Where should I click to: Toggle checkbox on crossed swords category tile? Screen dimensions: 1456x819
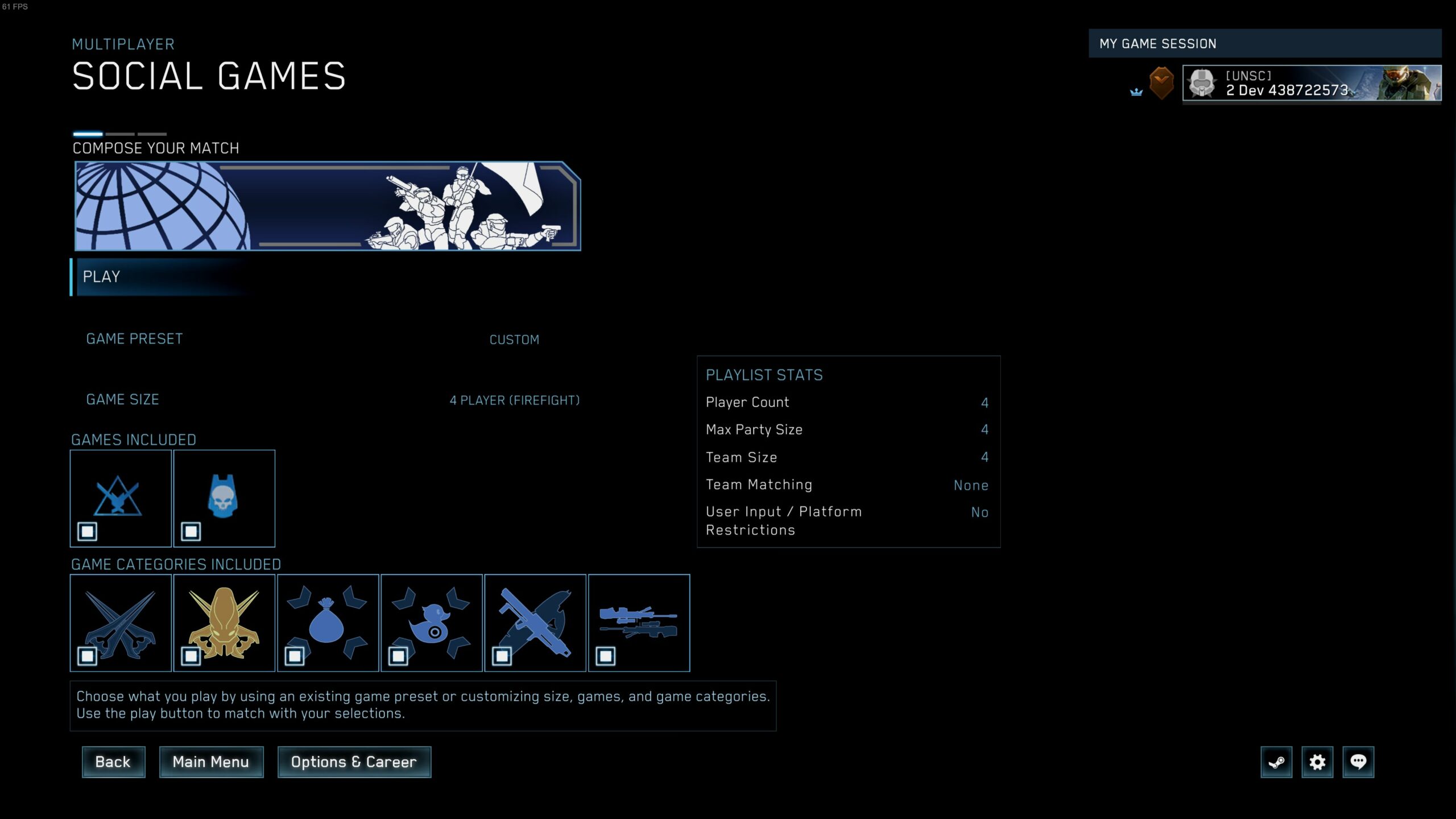[88, 656]
